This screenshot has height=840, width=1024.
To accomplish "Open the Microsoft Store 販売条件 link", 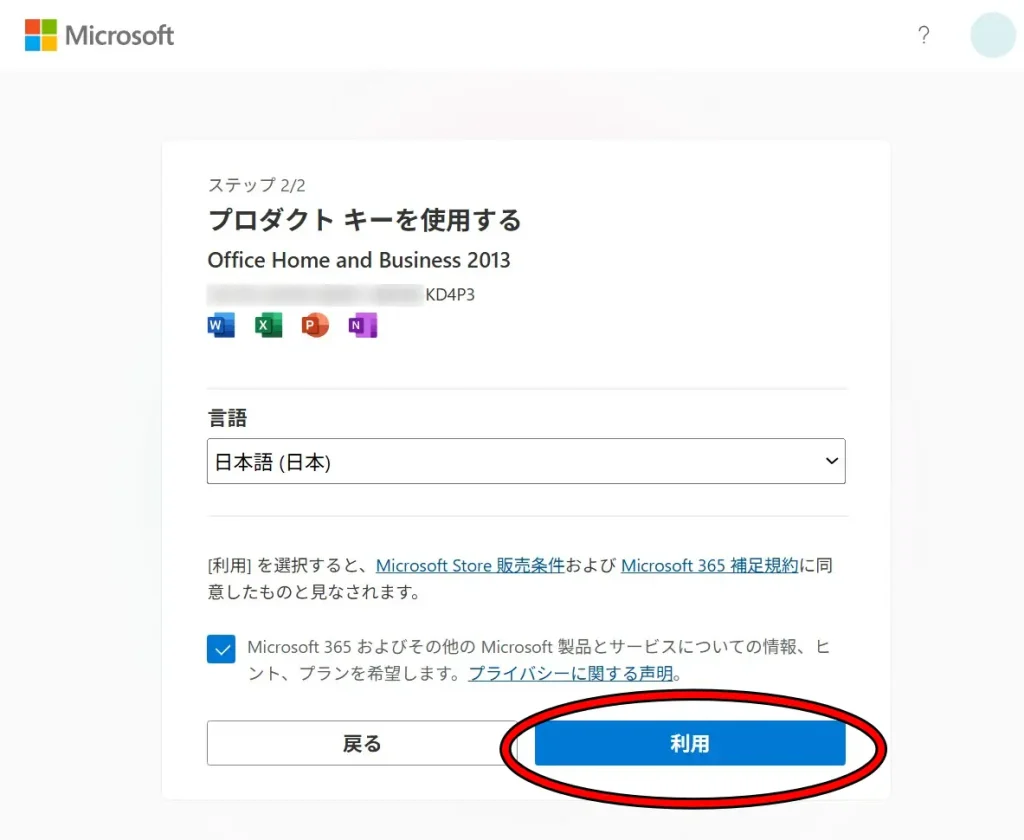I will tap(470, 565).
